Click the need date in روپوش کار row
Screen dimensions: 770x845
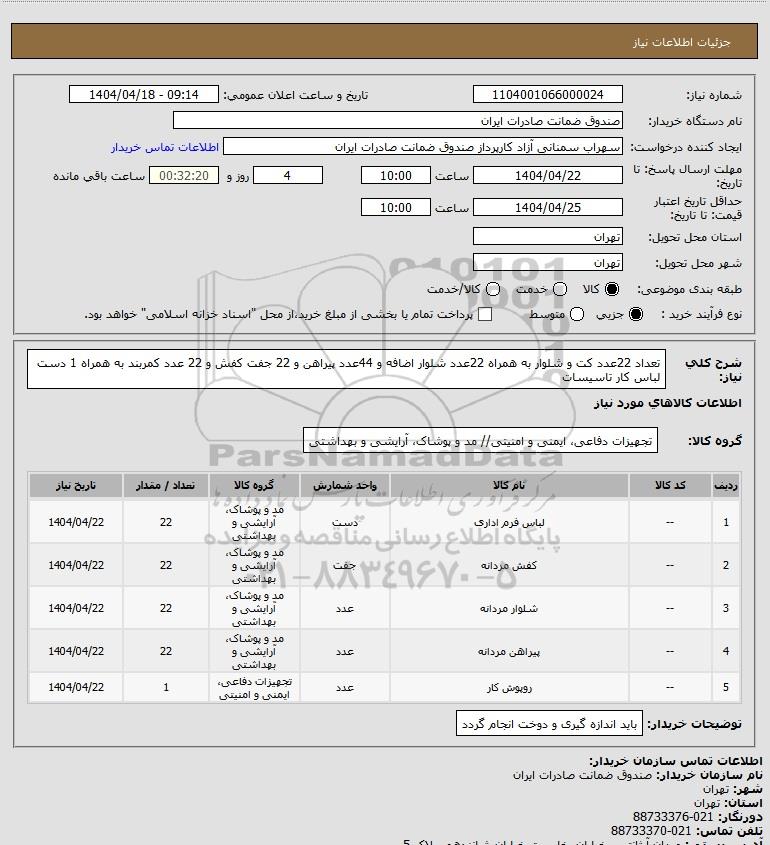(75, 687)
